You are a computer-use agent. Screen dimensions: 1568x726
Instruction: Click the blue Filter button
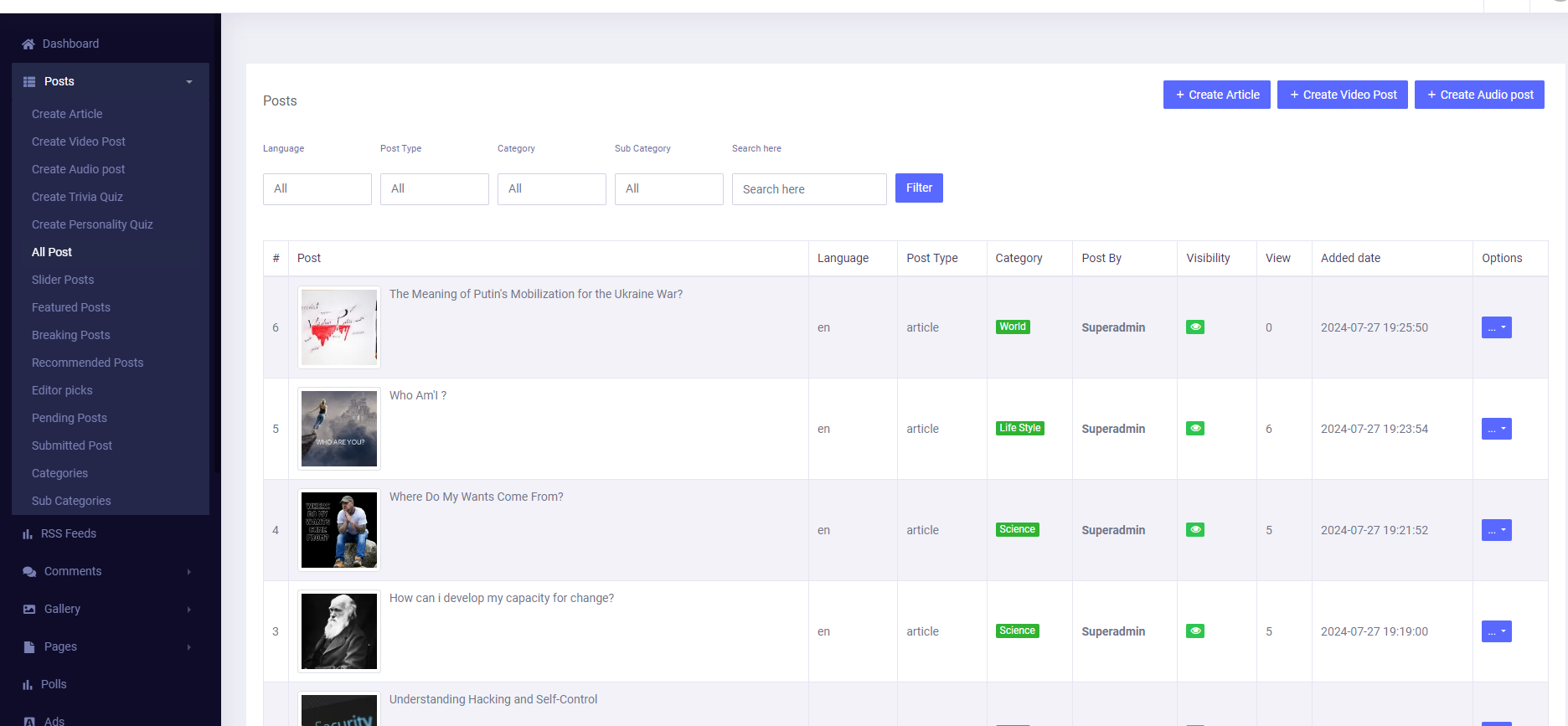pyautogui.click(x=919, y=188)
